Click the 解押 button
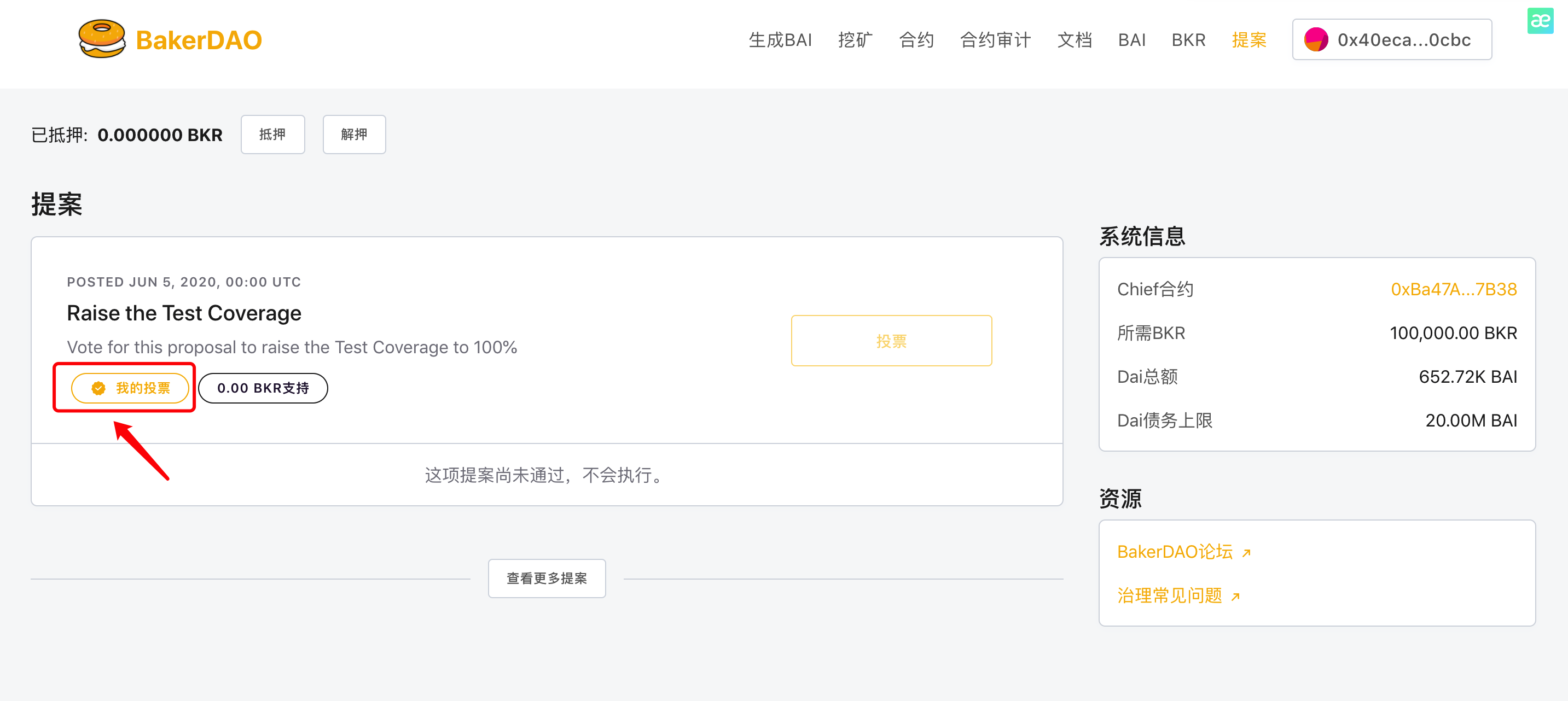1568x701 pixels. (x=355, y=135)
